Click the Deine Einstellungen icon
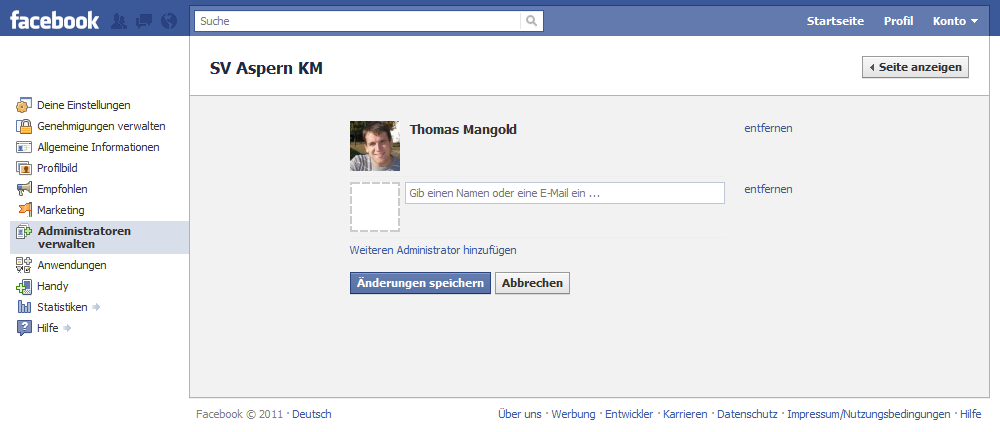The image size is (1000, 432). point(24,105)
